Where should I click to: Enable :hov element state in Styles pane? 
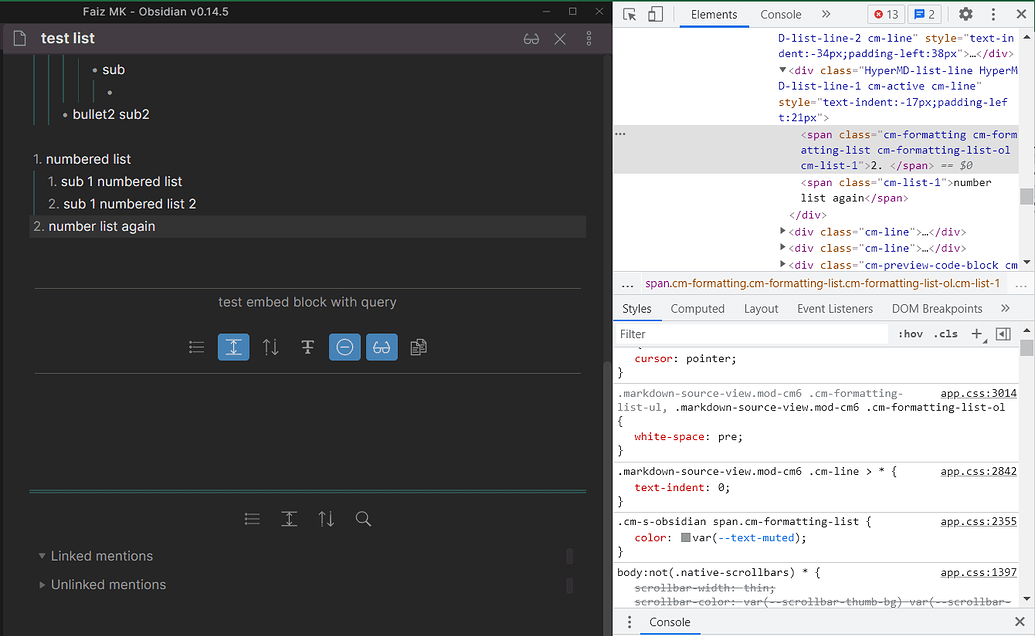click(x=910, y=333)
